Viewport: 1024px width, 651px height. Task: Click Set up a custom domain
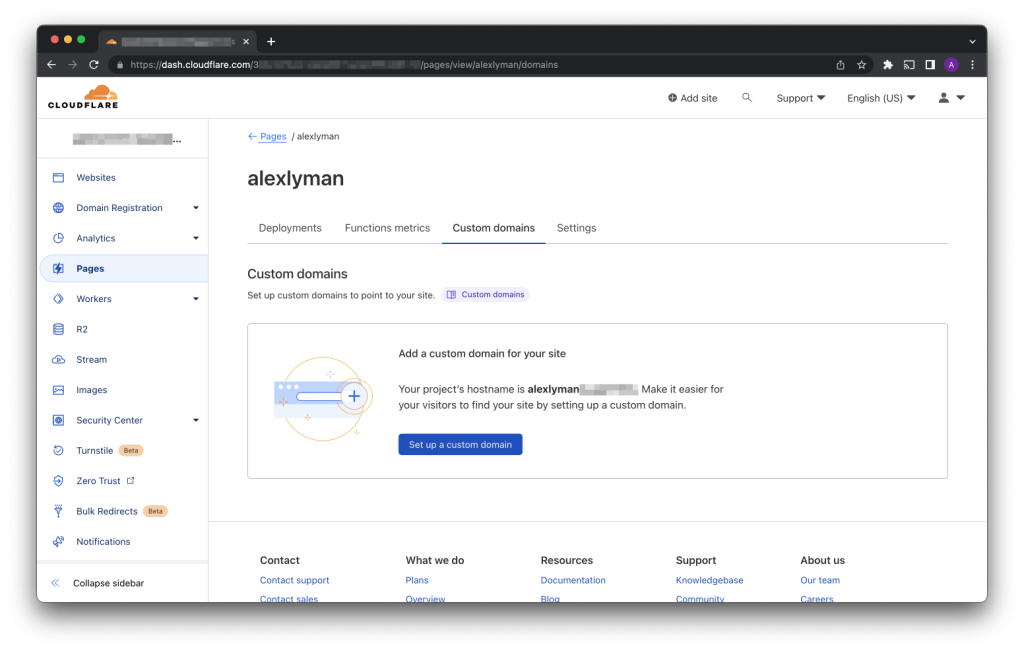[x=460, y=445]
